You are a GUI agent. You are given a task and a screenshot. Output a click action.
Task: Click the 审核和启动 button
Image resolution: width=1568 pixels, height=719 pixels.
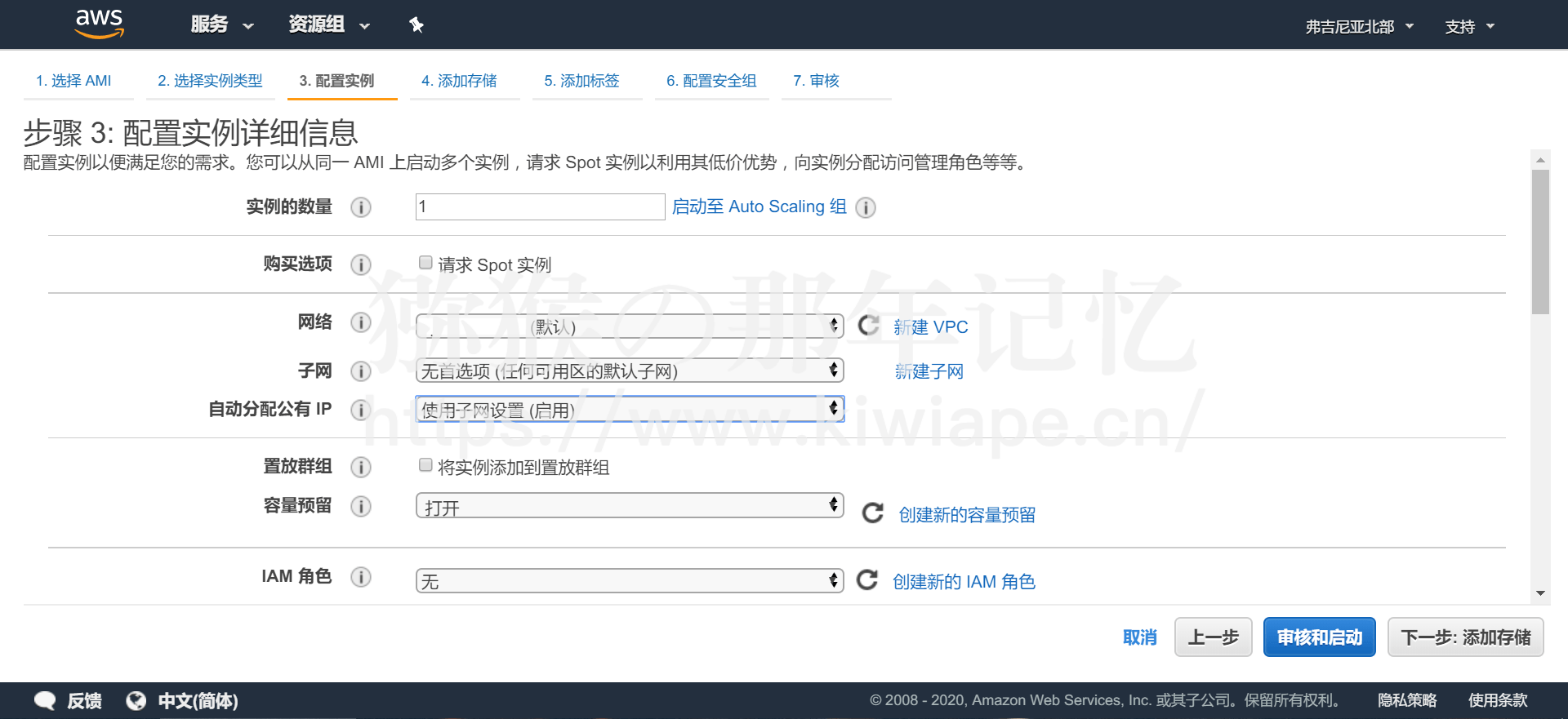coord(1320,637)
